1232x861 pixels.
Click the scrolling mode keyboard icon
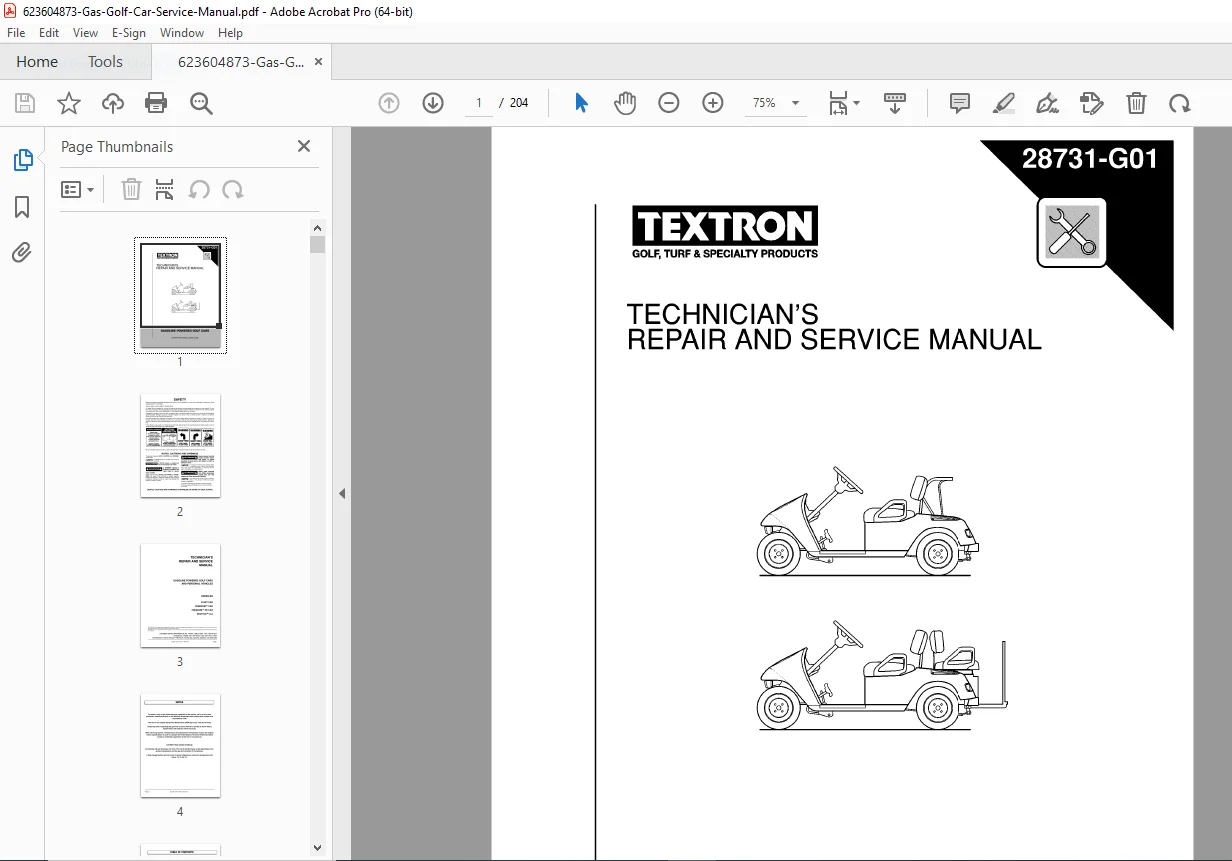pyautogui.click(x=895, y=103)
